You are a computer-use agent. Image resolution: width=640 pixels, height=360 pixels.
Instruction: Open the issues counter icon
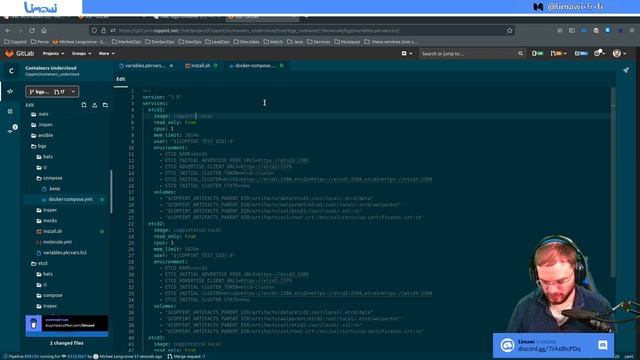click(x=537, y=53)
